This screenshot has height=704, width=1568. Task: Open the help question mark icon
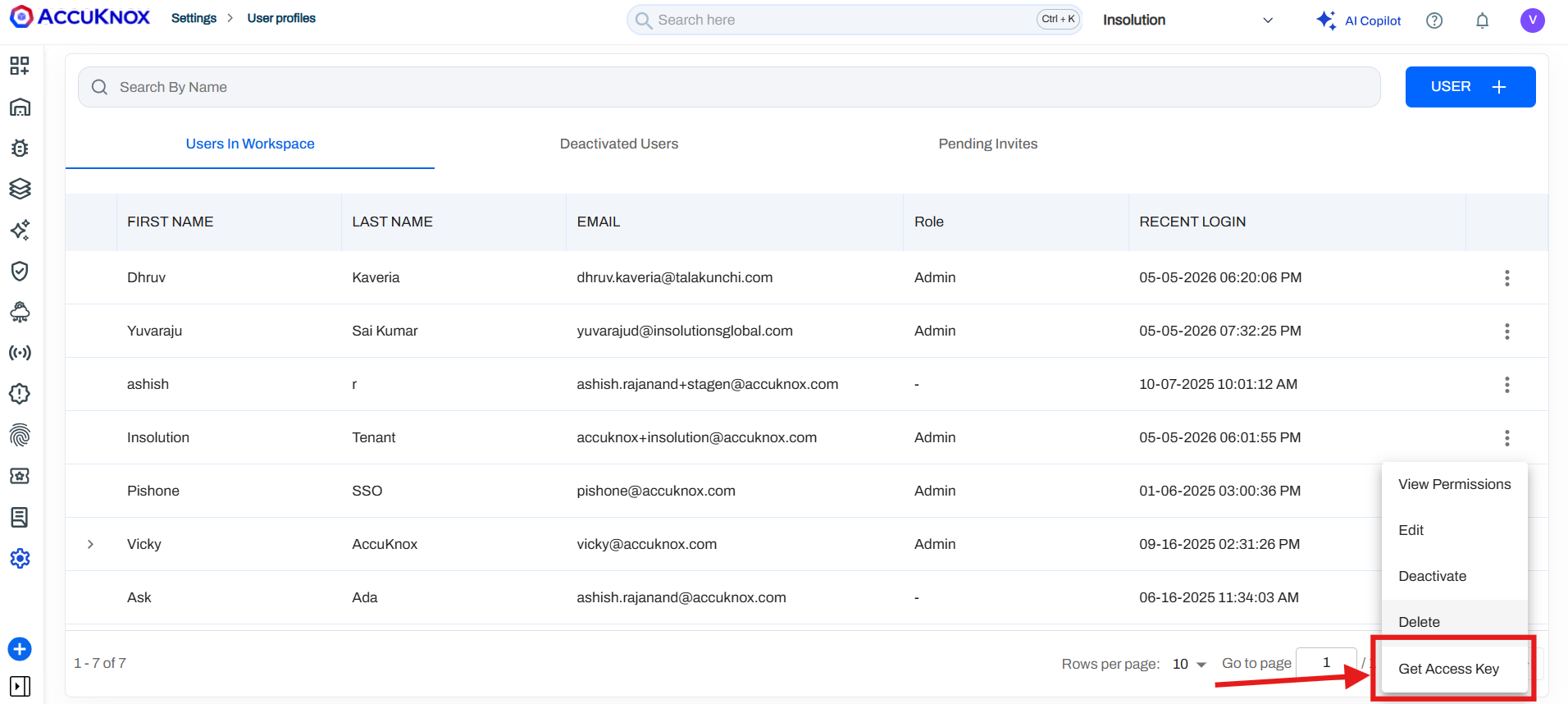[x=1434, y=21]
